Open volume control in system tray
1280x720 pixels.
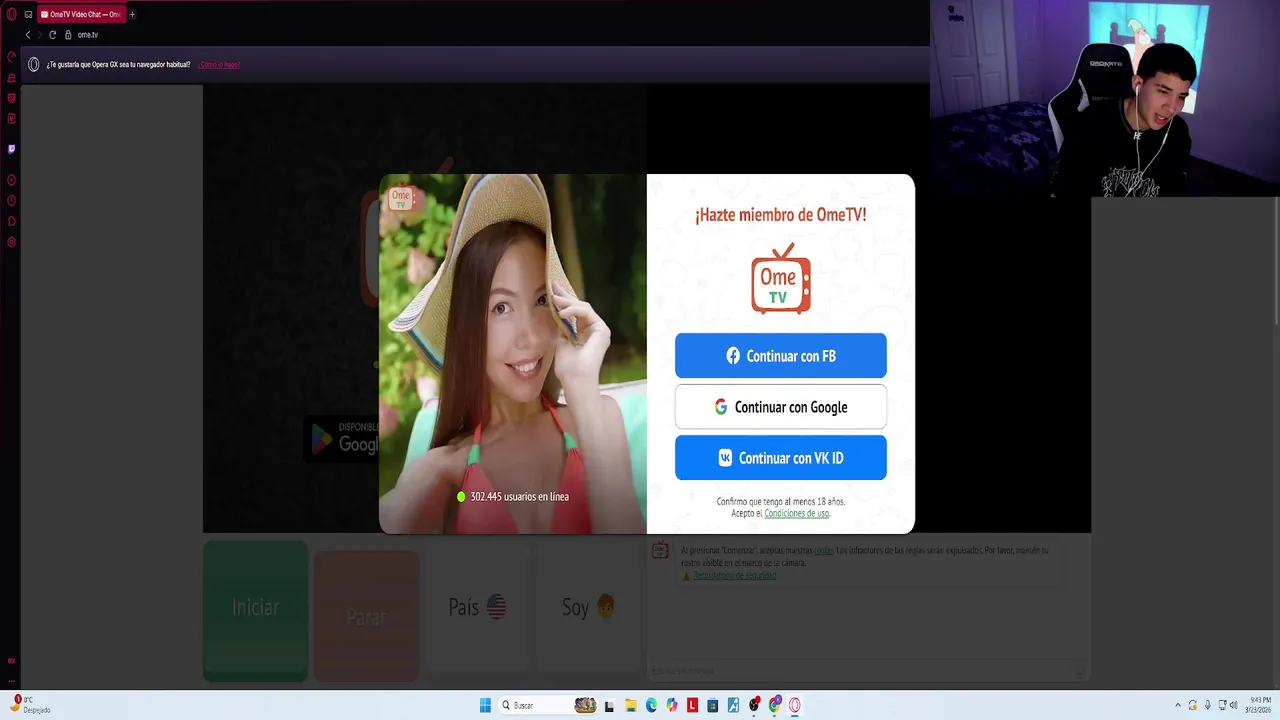tap(1233, 705)
